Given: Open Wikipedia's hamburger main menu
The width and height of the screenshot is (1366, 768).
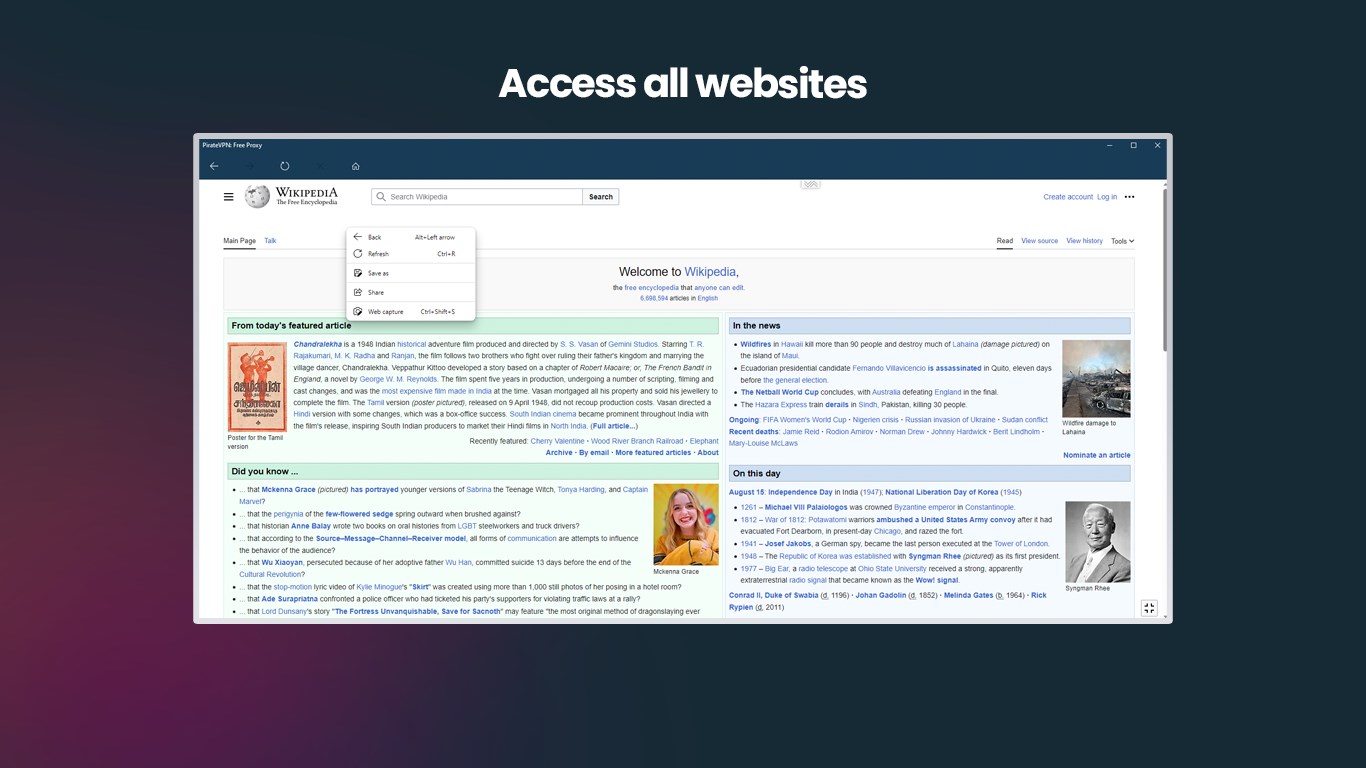Looking at the screenshot, I should [229, 197].
